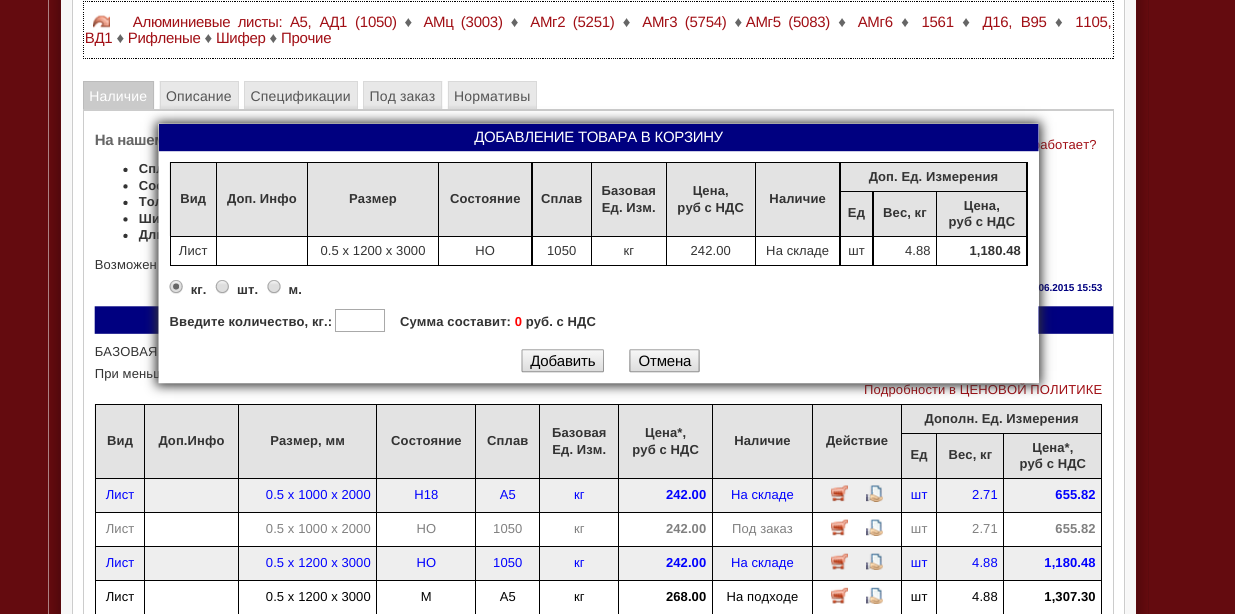
Task: Click the dialog's На складе cell
Action: 797,250
